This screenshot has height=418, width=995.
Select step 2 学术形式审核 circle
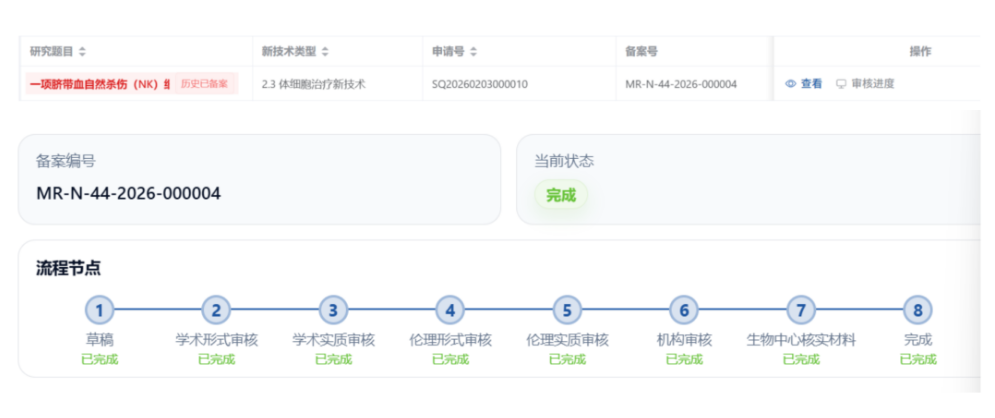pos(216,311)
